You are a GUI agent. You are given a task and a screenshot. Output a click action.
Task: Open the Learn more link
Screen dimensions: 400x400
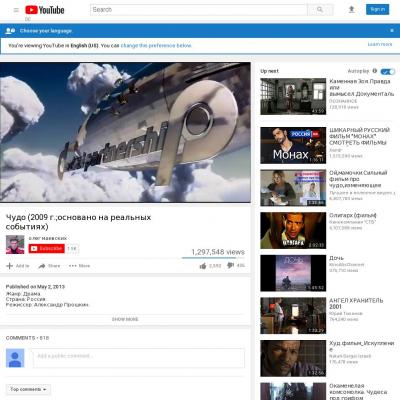380,44
